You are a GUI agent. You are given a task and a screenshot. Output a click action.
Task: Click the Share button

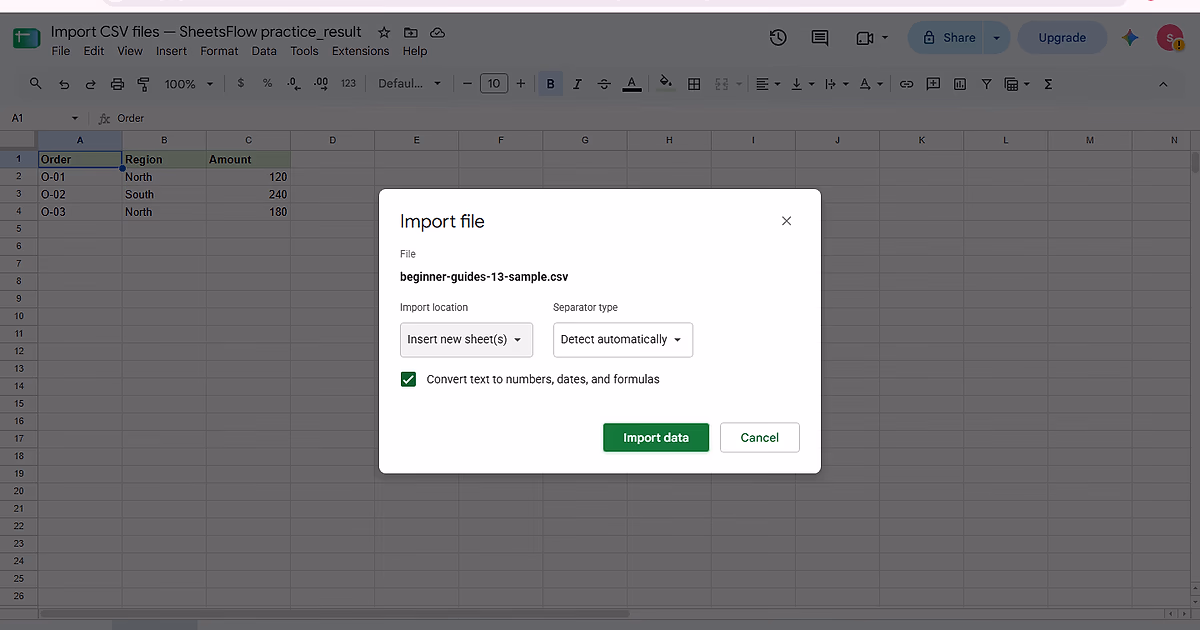coord(946,38)
